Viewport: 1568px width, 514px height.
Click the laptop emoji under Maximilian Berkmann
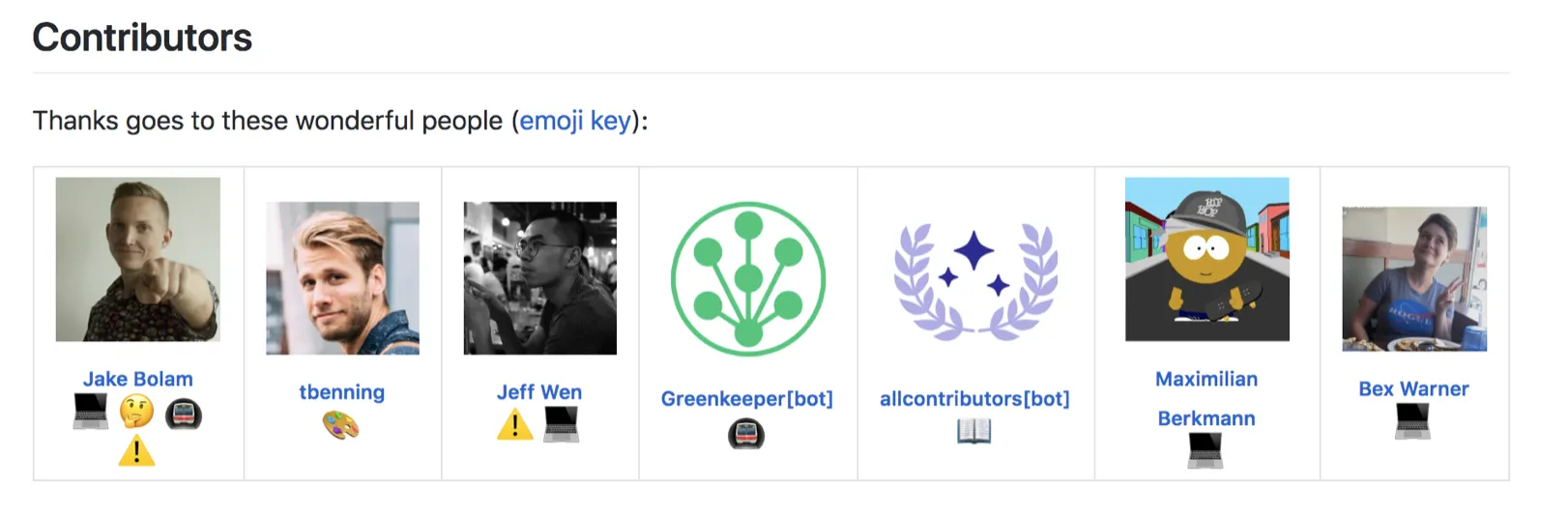[1205, 450]
